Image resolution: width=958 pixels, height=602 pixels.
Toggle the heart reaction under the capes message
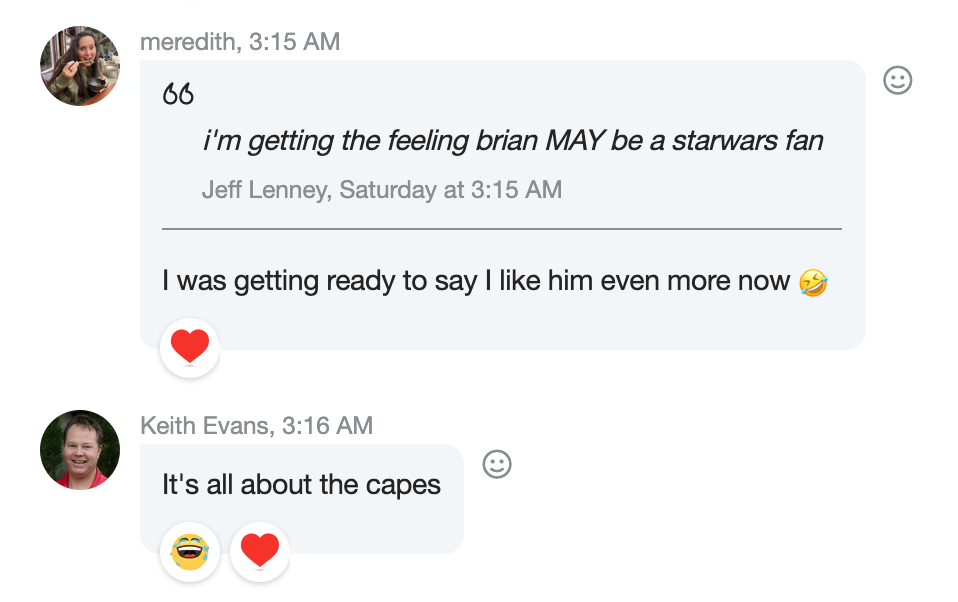click(x=260, y=552)
